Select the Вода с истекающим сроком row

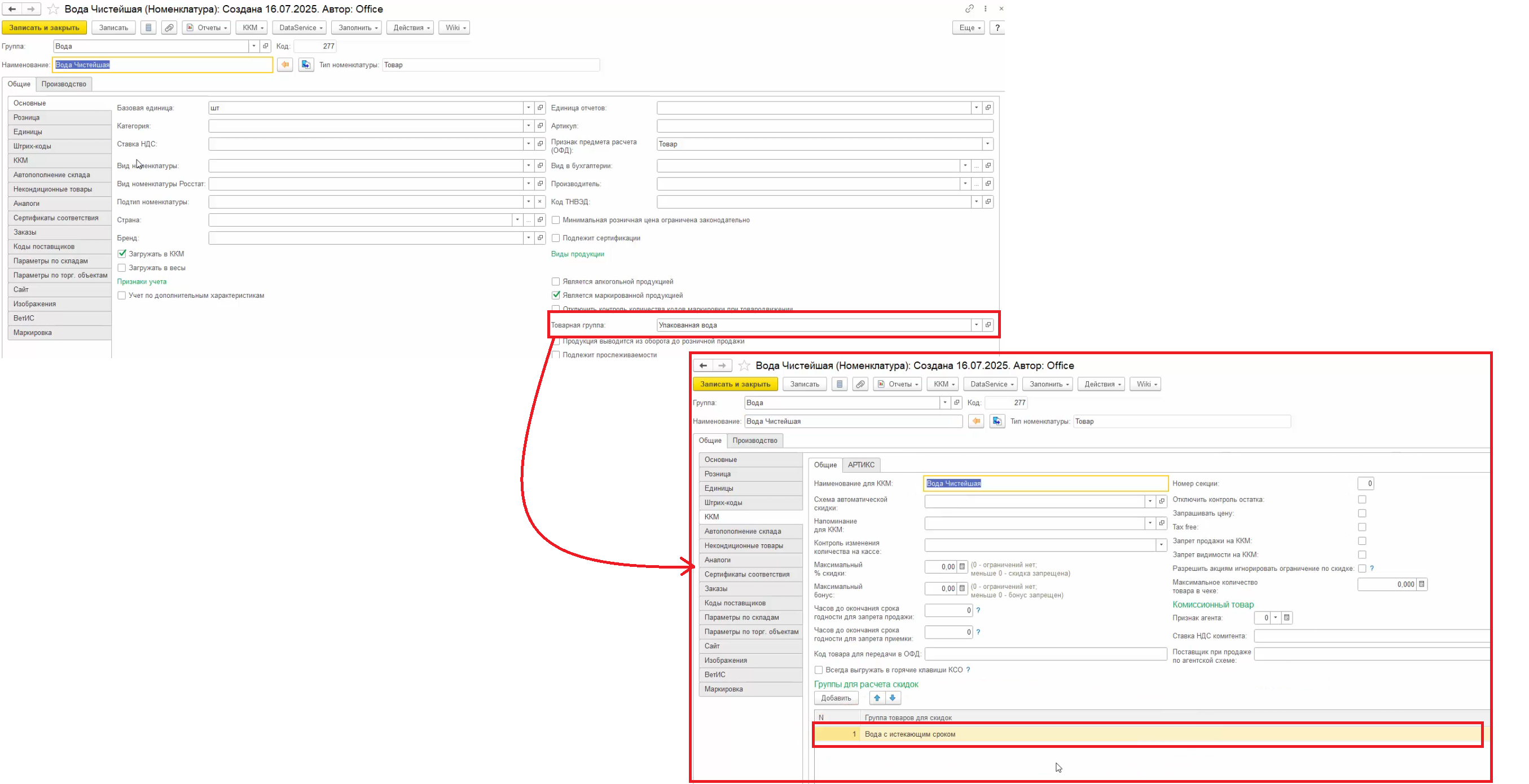pos(910,734)
